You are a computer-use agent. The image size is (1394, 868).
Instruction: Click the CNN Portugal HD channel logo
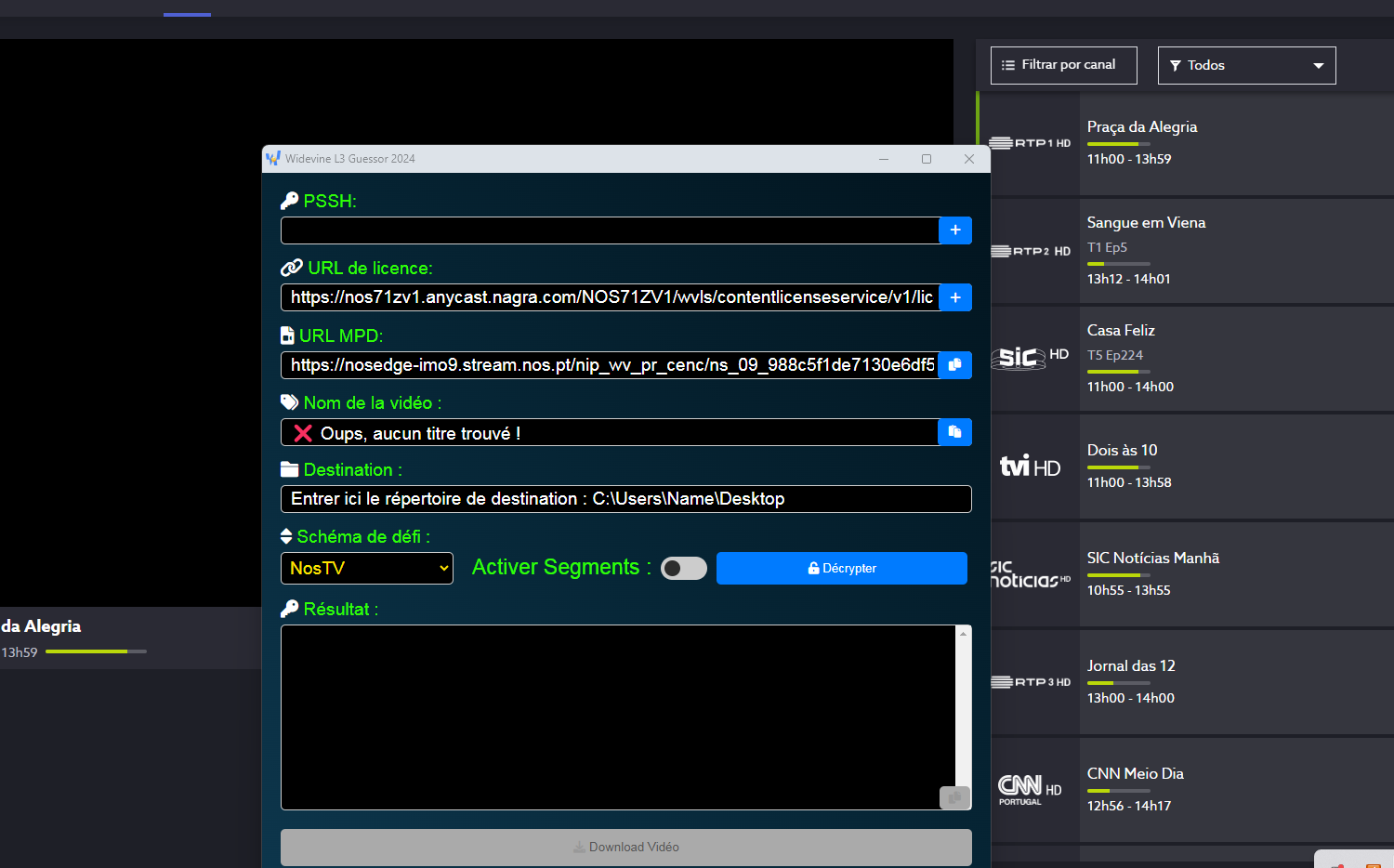(1030, 790)
